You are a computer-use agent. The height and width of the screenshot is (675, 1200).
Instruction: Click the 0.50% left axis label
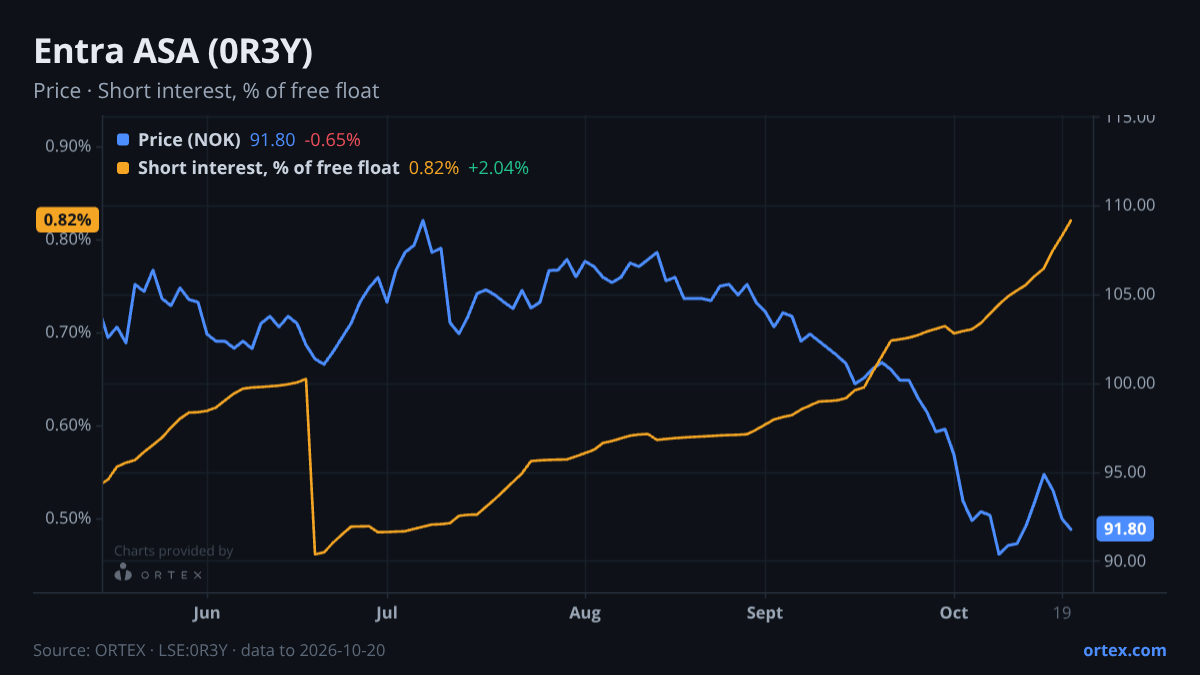(68, 518)
